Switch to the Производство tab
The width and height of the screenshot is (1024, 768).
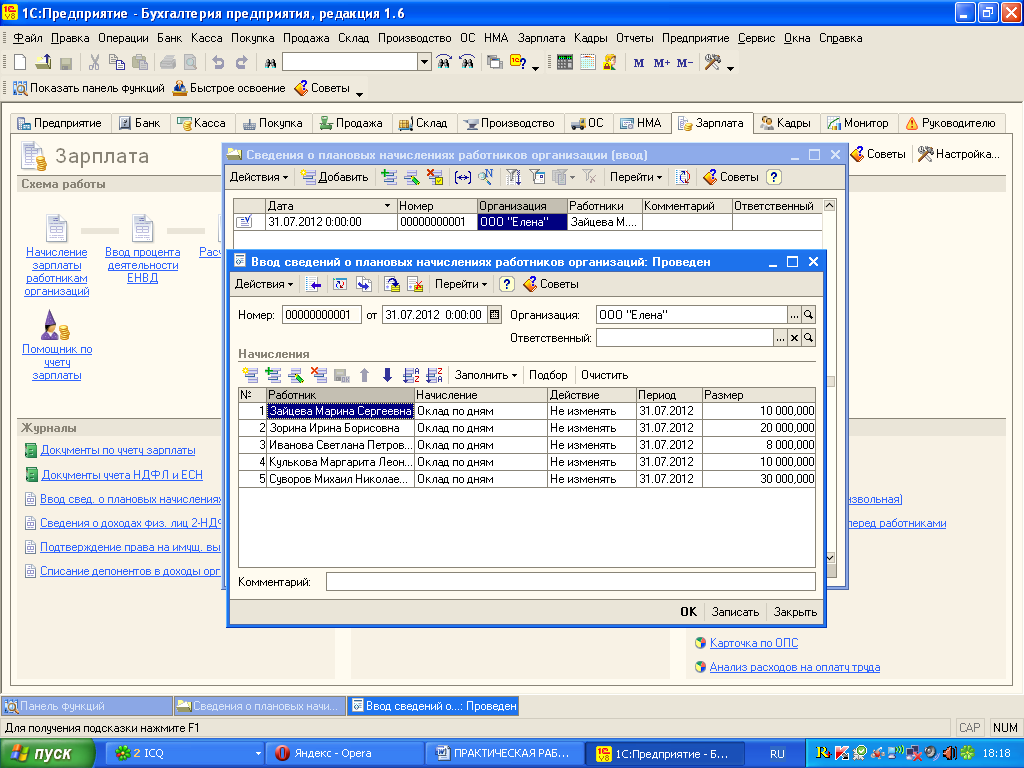(x=509, y=123)
